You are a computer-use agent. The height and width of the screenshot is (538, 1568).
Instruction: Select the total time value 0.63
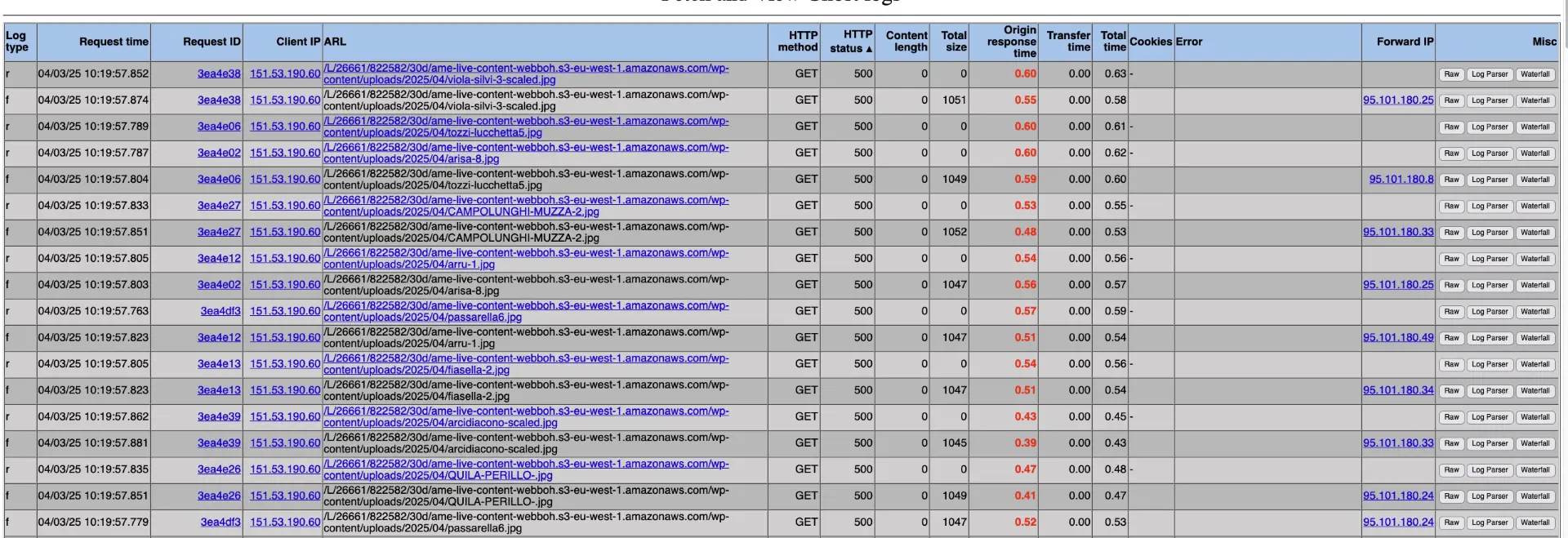(x=1115, y=73)
